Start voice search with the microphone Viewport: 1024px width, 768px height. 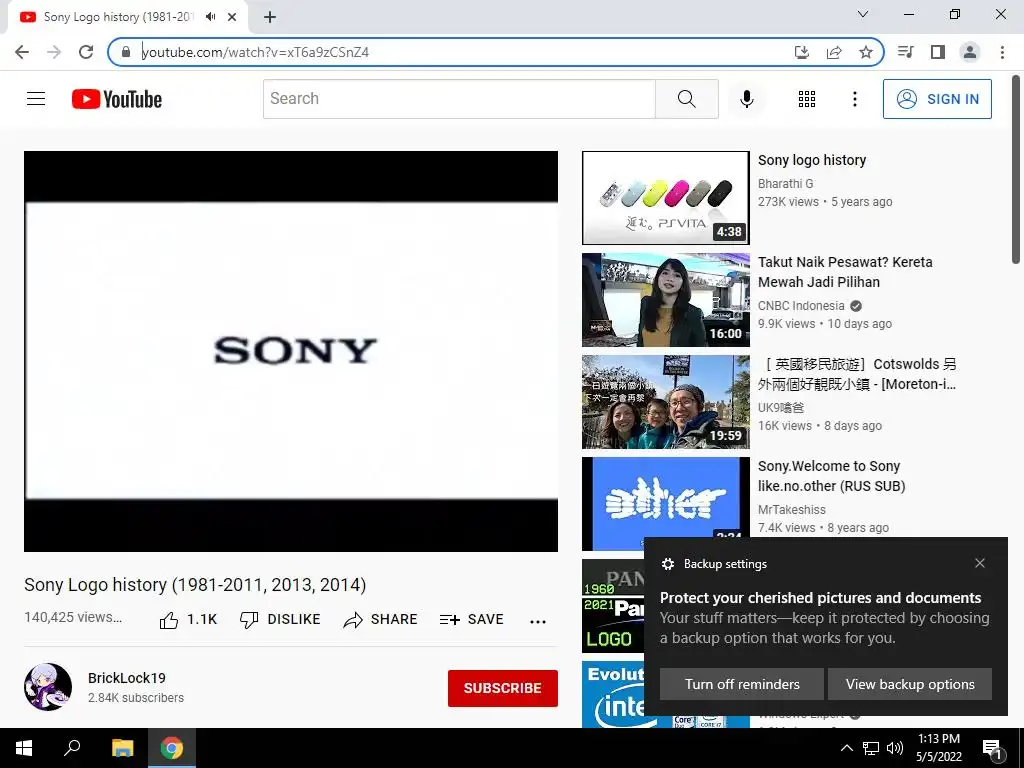click(x=746, y=99)
